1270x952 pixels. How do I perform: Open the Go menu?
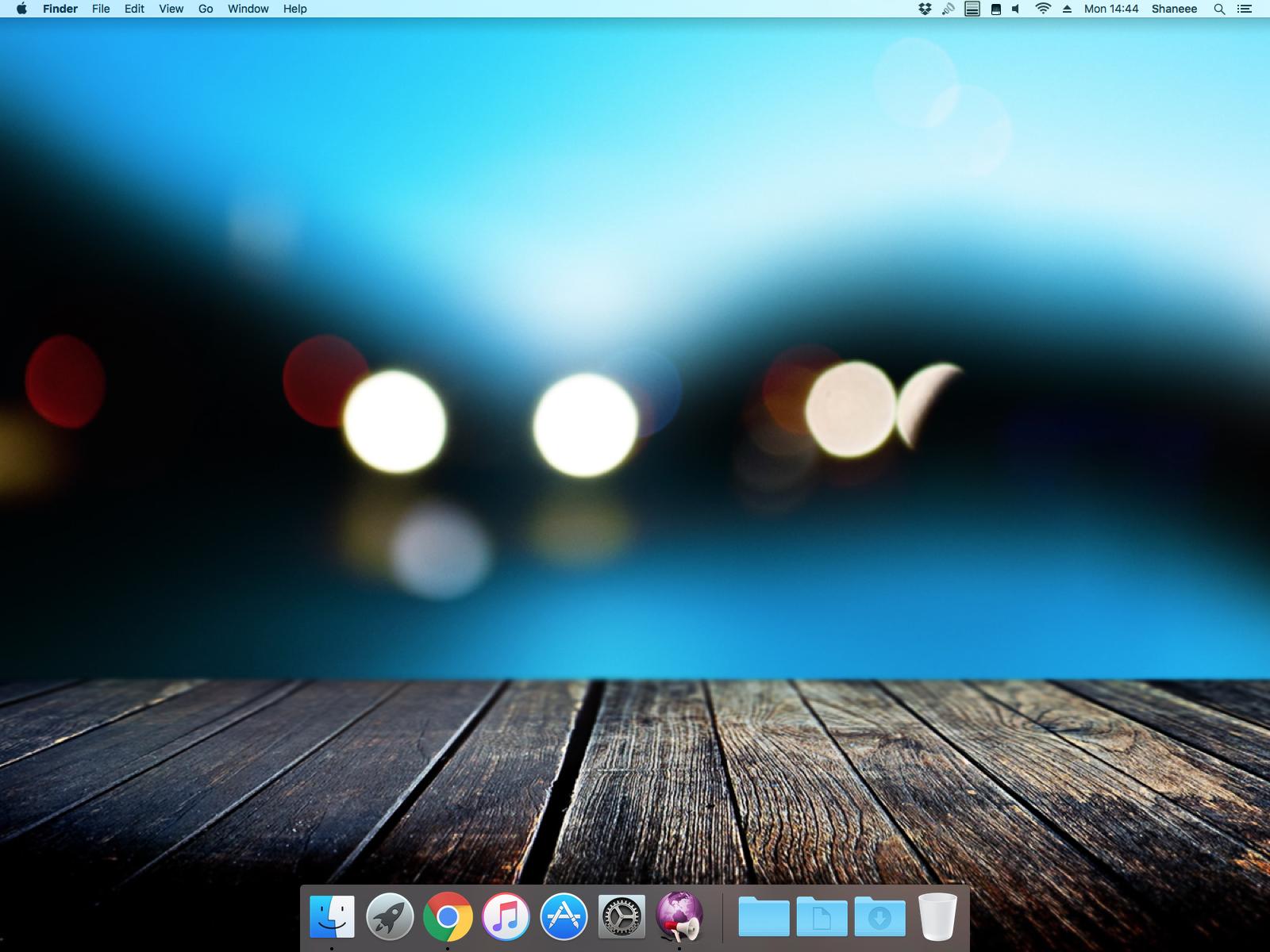pos(206,9)
